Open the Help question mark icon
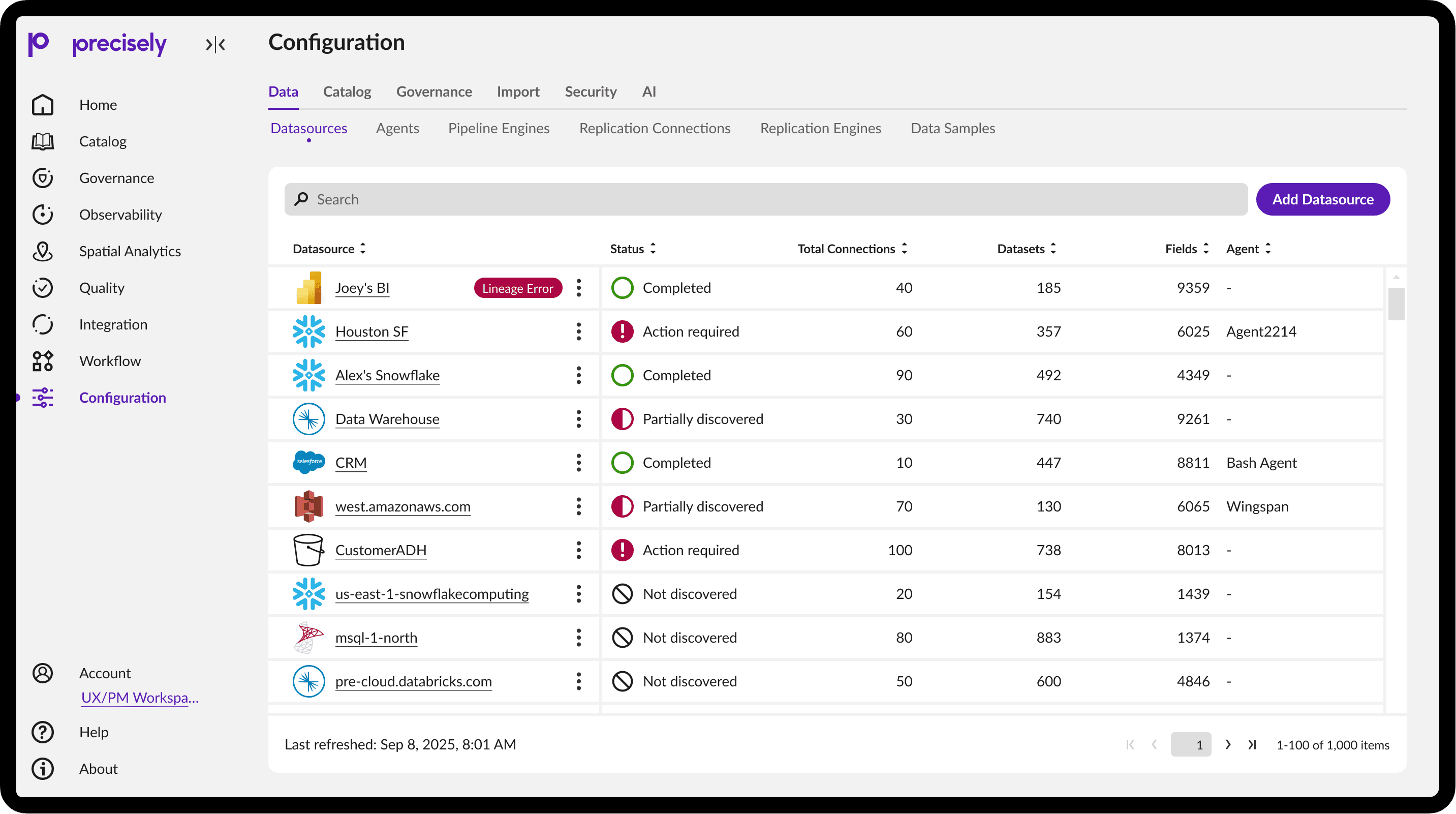 click(42, 732)
